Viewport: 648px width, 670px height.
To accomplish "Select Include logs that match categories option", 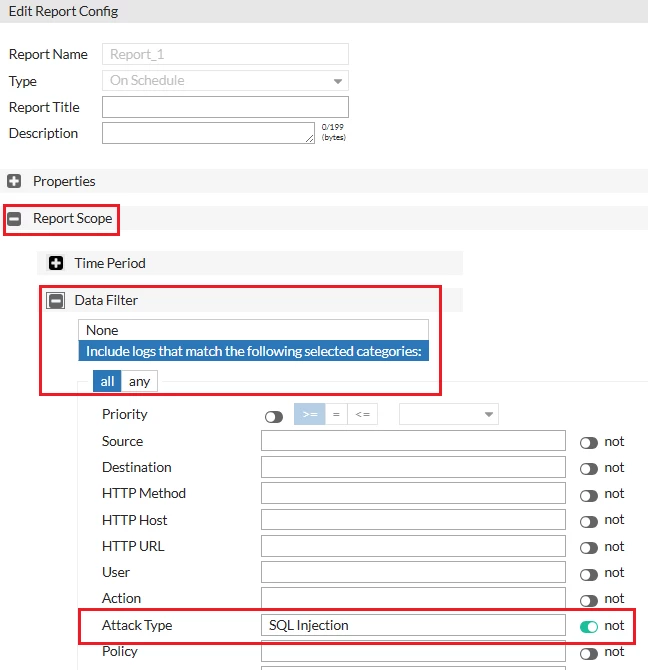I will pos(253,351).
